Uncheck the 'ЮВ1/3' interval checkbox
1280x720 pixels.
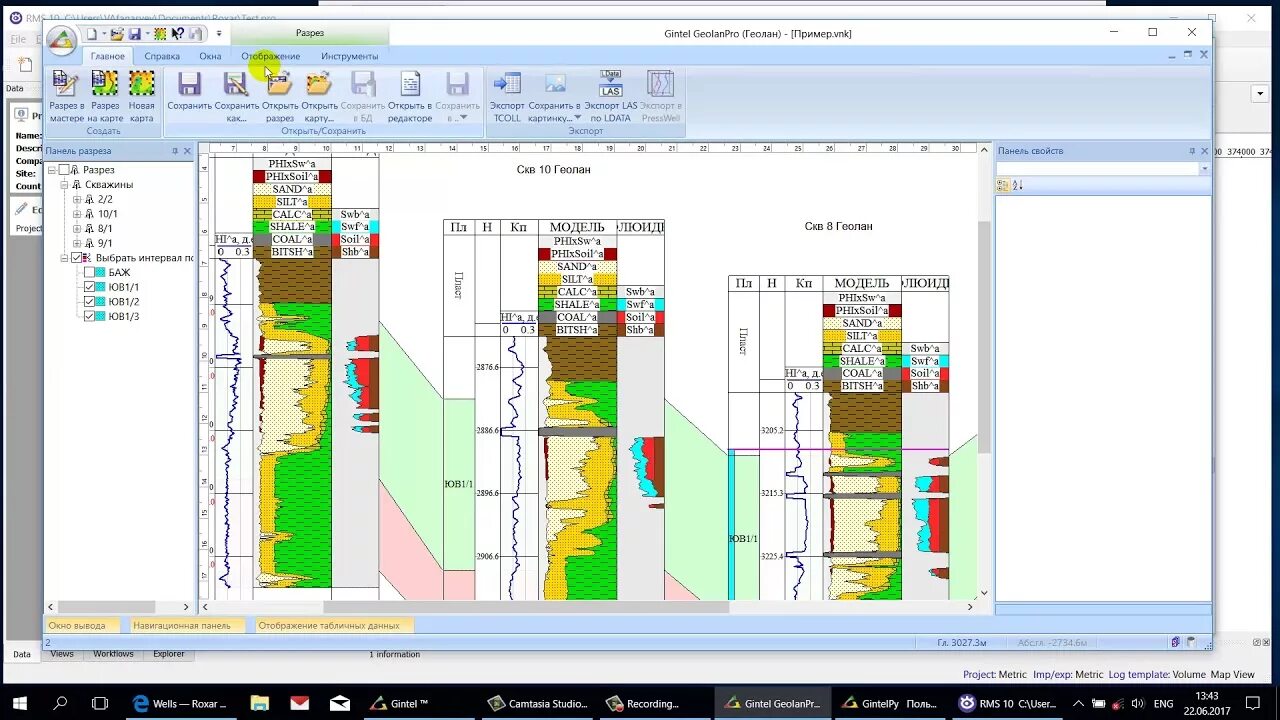tap(89, 317)
